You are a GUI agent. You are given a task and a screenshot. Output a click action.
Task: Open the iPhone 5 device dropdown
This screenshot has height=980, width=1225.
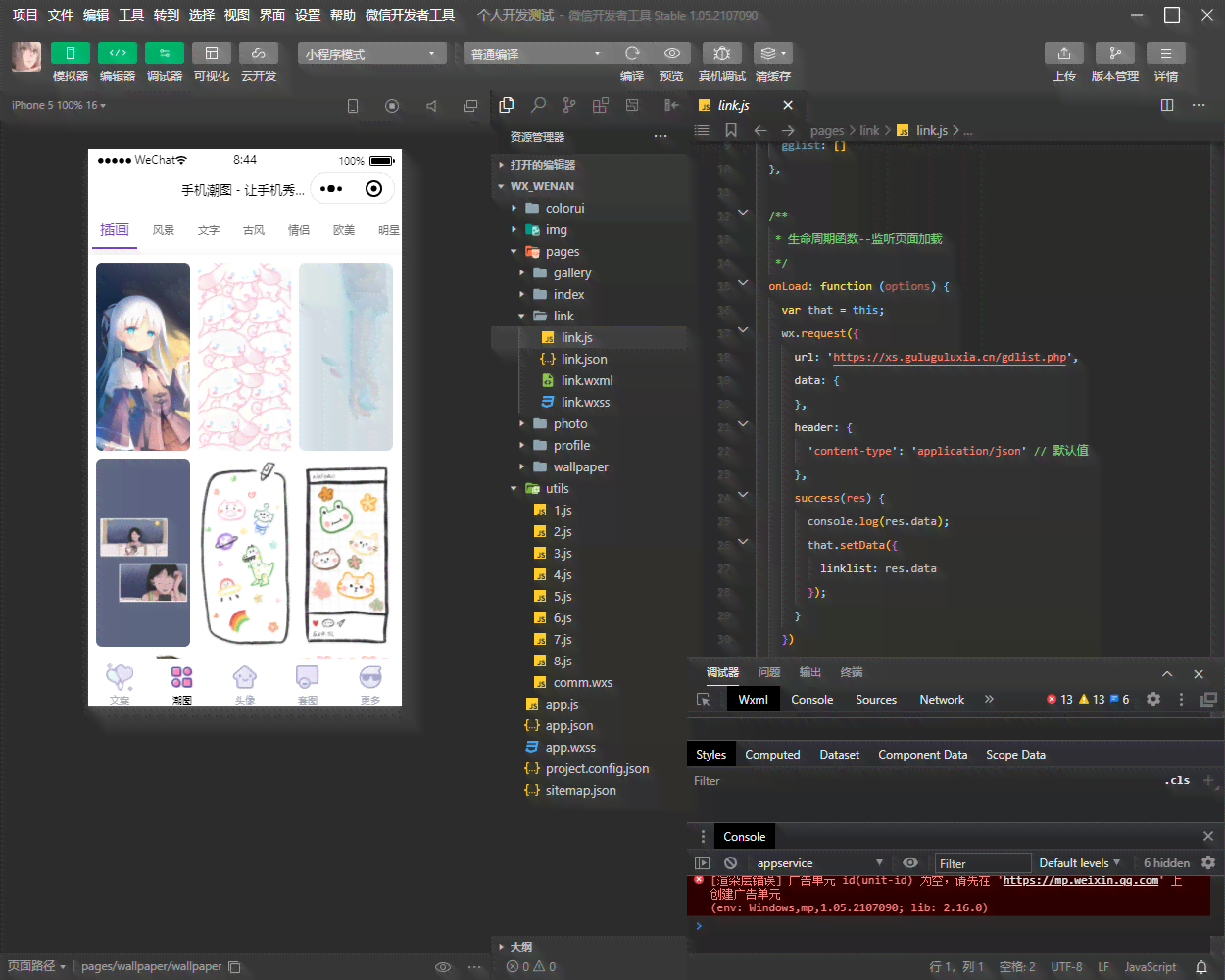pyautogui.click(x=59, y=105)
